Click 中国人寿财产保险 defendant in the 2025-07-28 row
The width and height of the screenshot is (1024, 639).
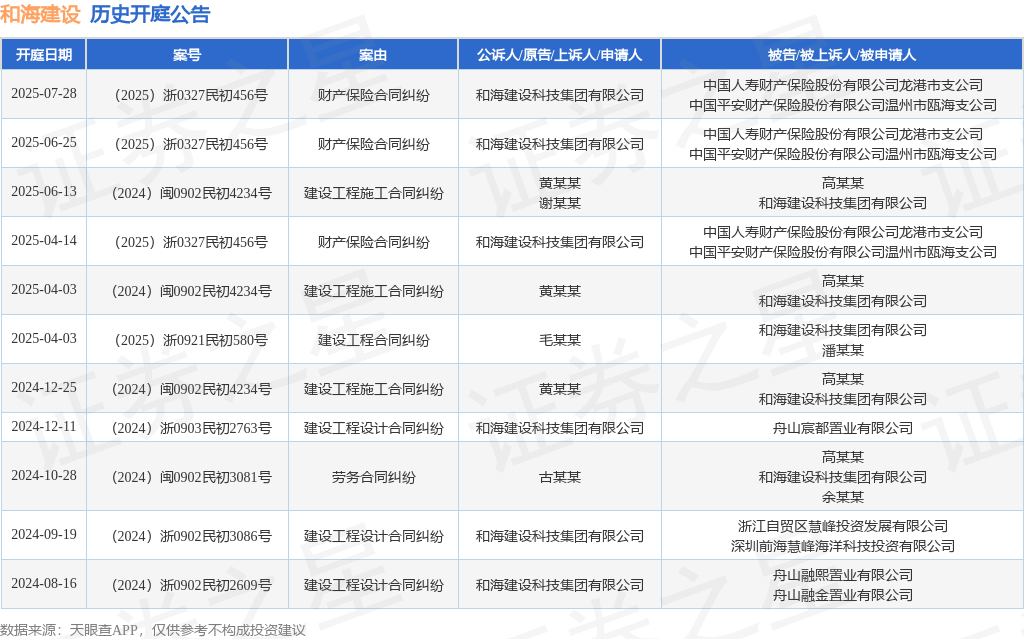click(x=842, y=85)
